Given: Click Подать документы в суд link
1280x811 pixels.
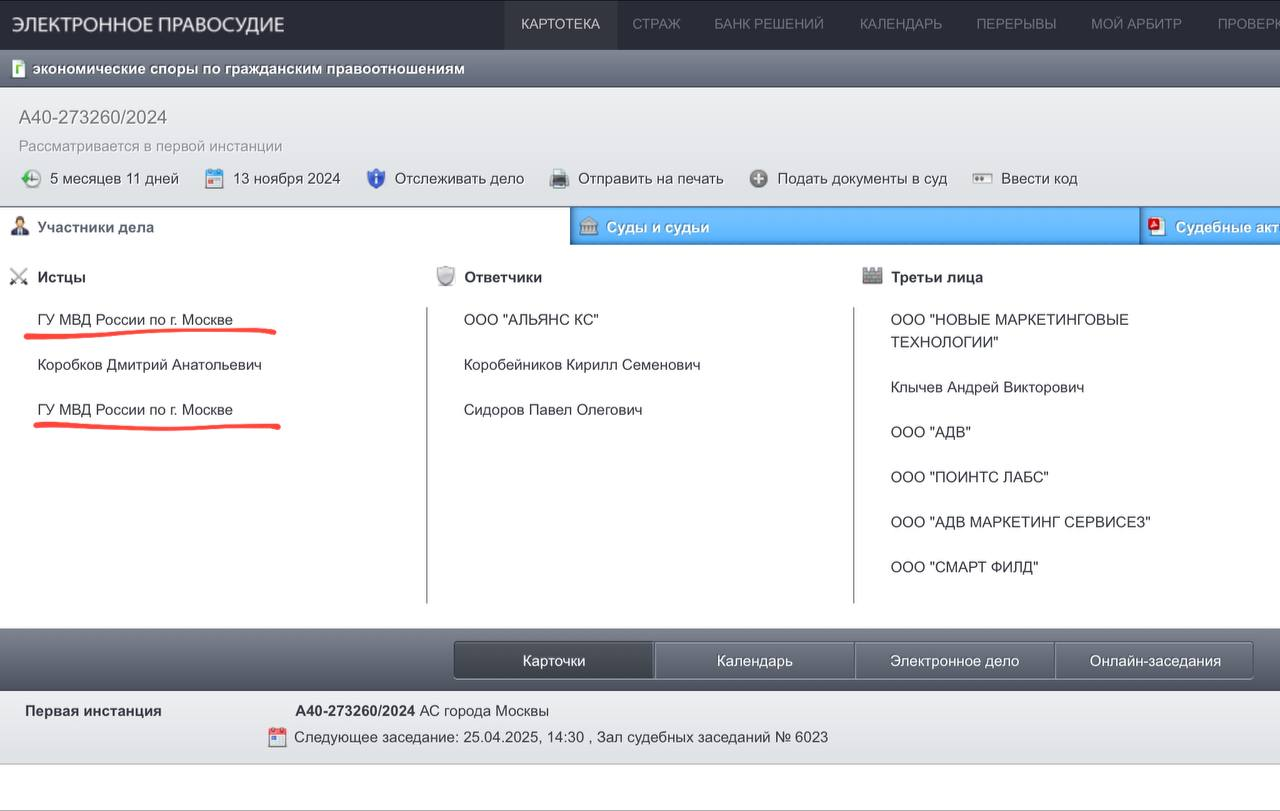Looking at the screenshot, I should (x=862, y=179).
